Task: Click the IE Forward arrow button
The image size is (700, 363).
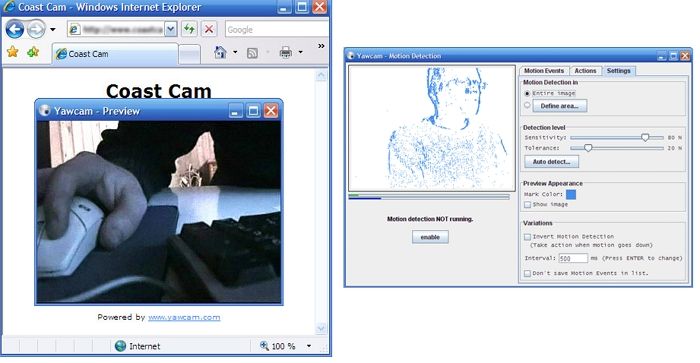Action: tap(36, 29)
